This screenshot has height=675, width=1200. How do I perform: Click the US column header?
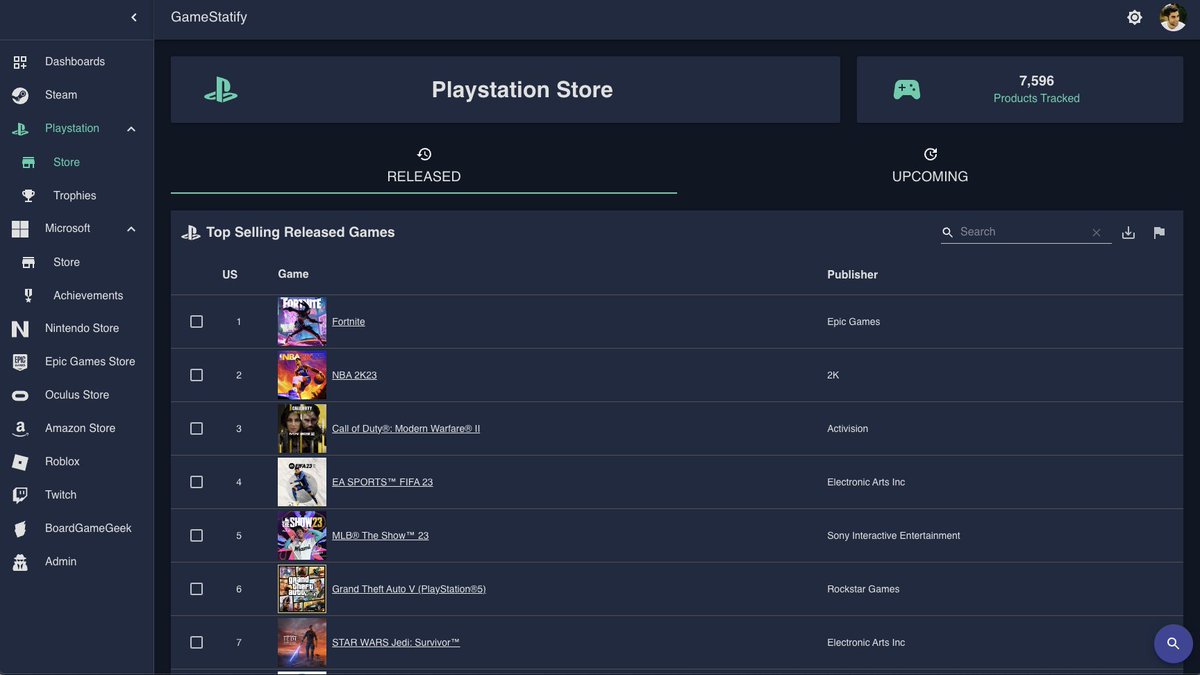coord(230,275)
